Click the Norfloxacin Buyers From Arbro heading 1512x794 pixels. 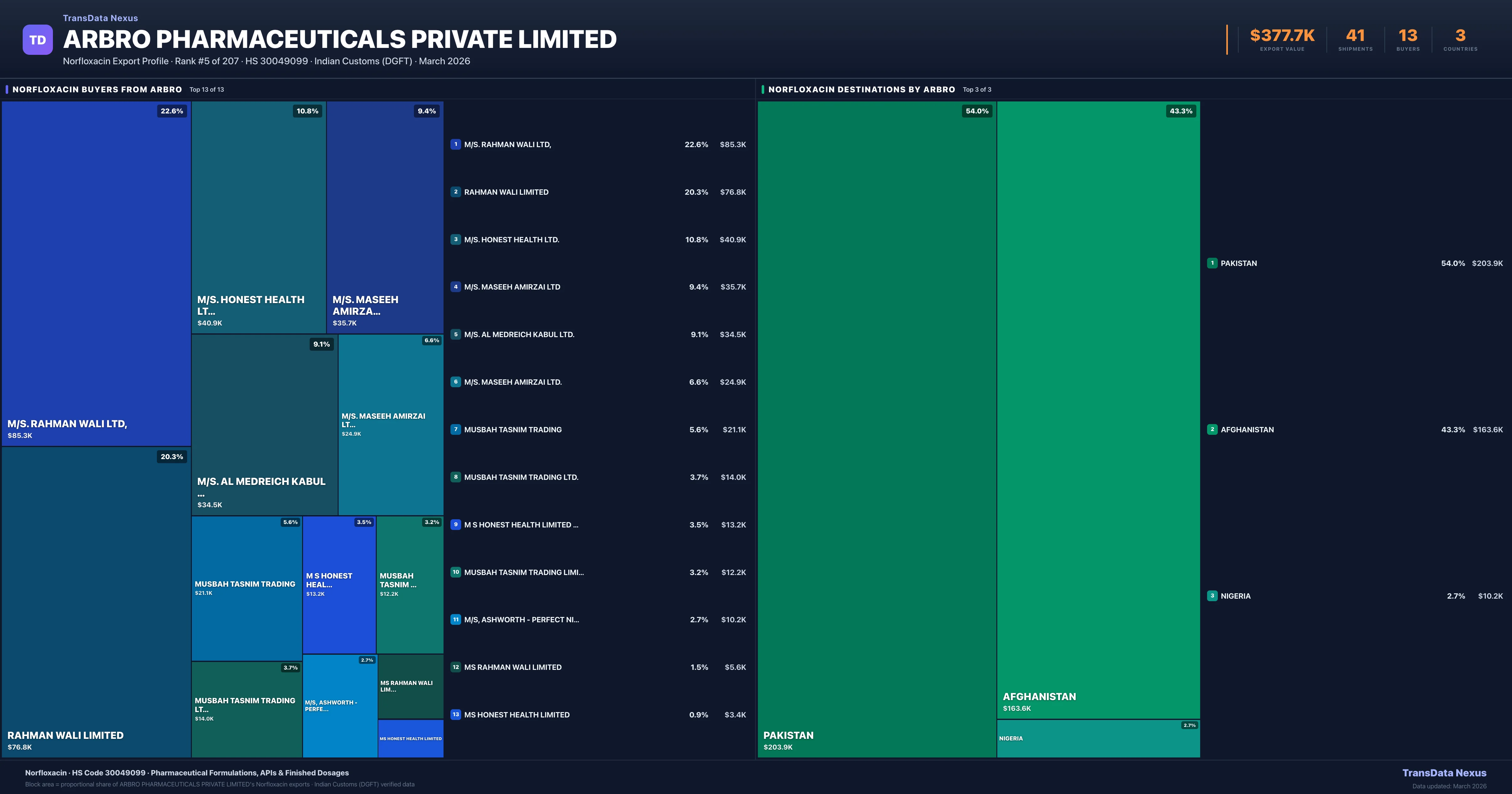click(x=97, y=90)
